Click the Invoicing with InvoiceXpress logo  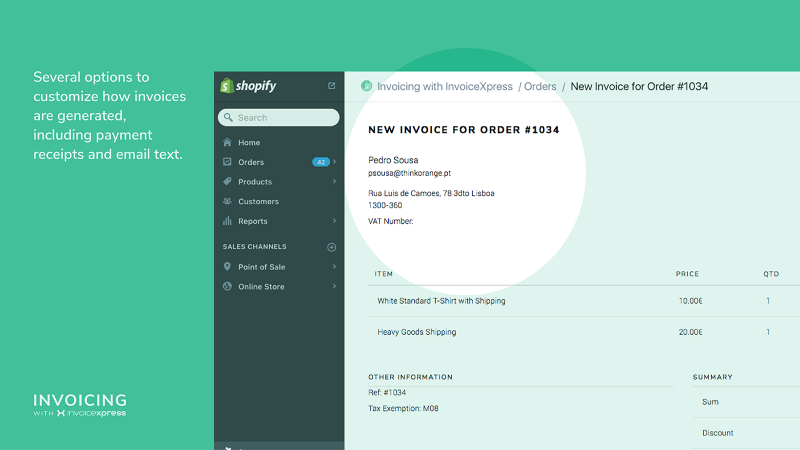point(80,405)
